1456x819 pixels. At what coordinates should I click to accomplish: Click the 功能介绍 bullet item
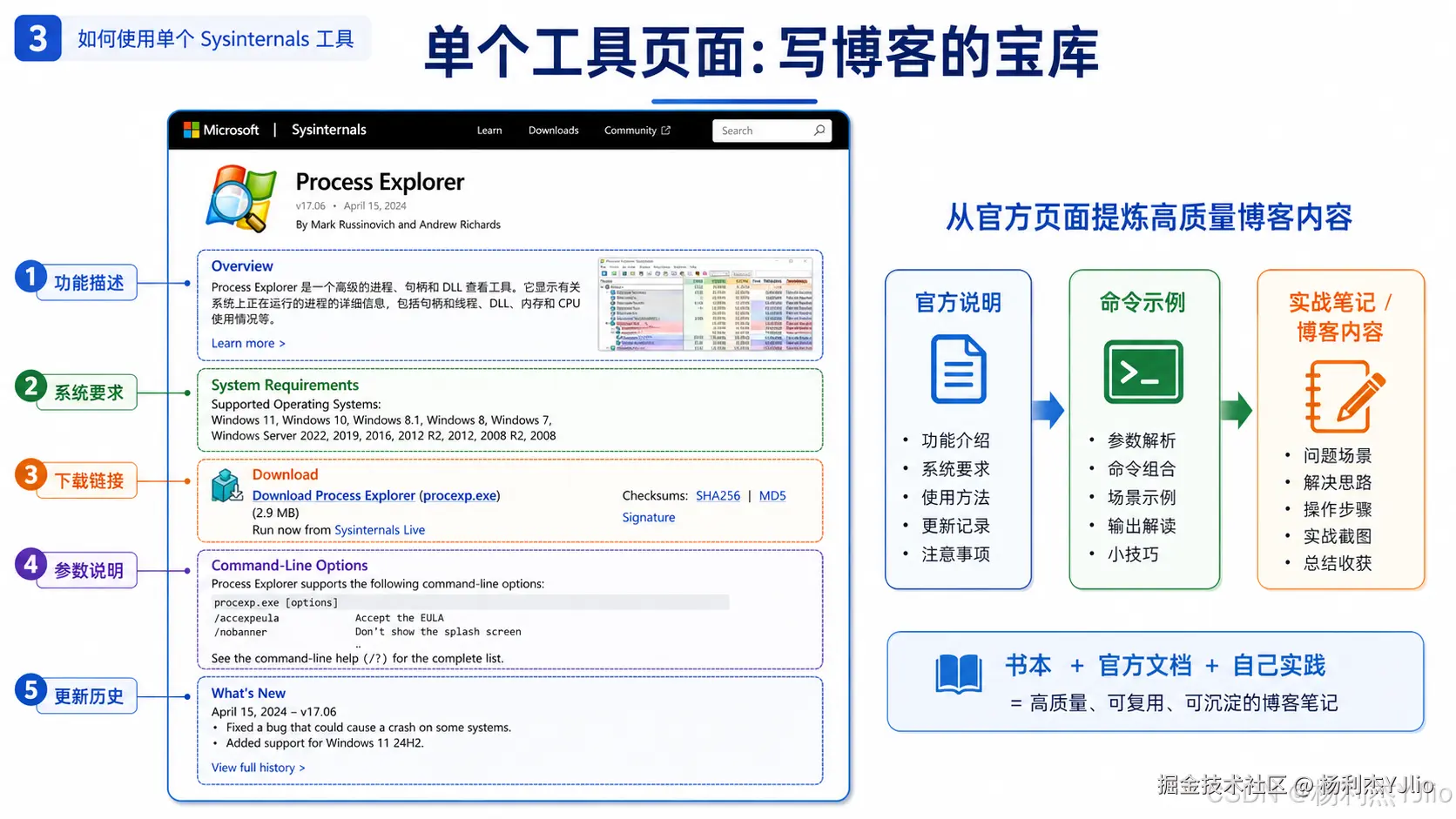955,440
